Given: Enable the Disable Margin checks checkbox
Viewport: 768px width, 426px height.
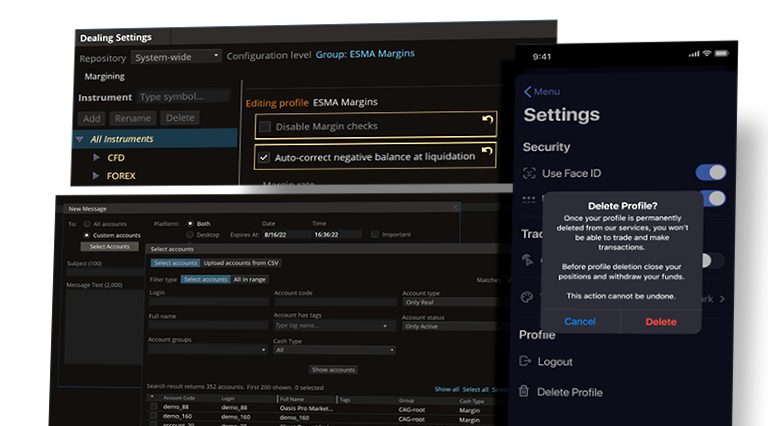Looking at the screenshot, I should pos(264,126).
